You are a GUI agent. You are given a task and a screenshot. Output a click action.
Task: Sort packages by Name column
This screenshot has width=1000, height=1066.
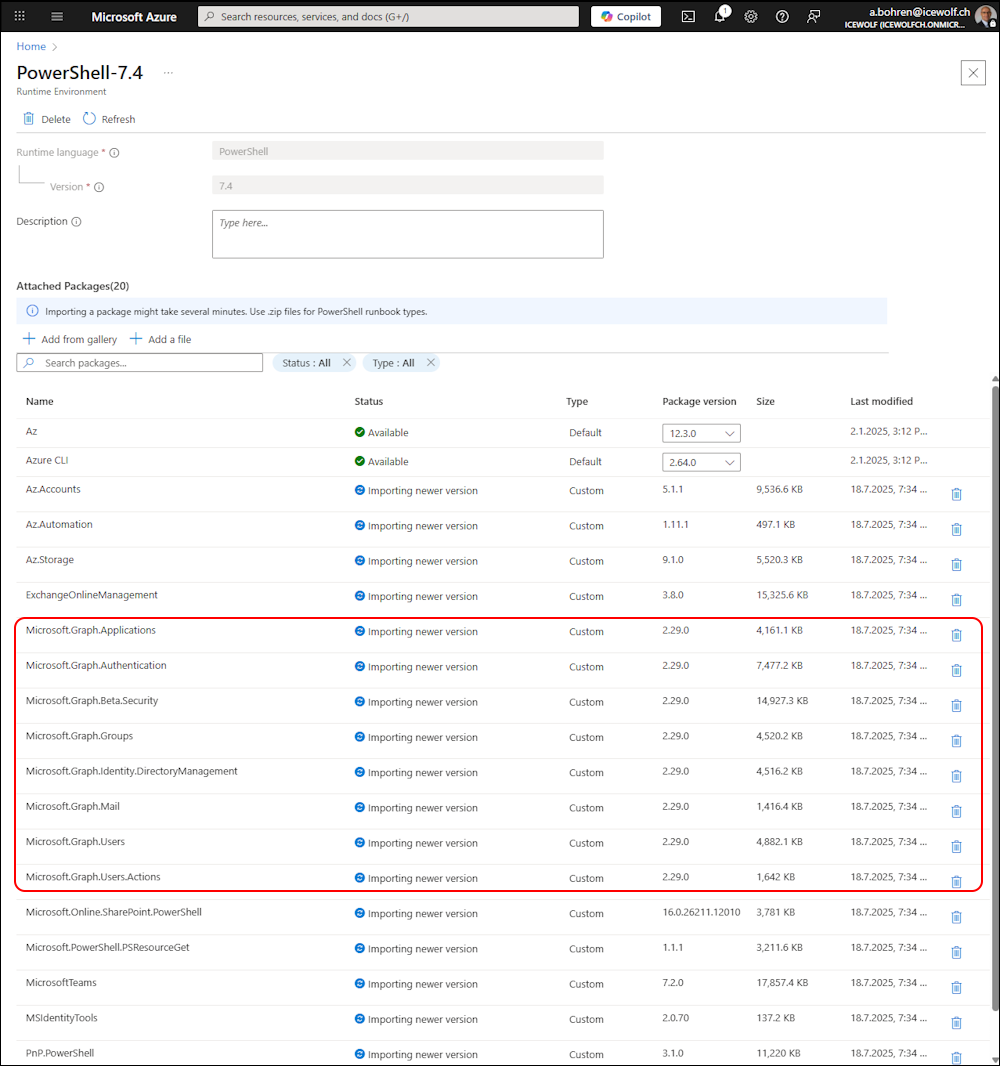click(39, 401)
